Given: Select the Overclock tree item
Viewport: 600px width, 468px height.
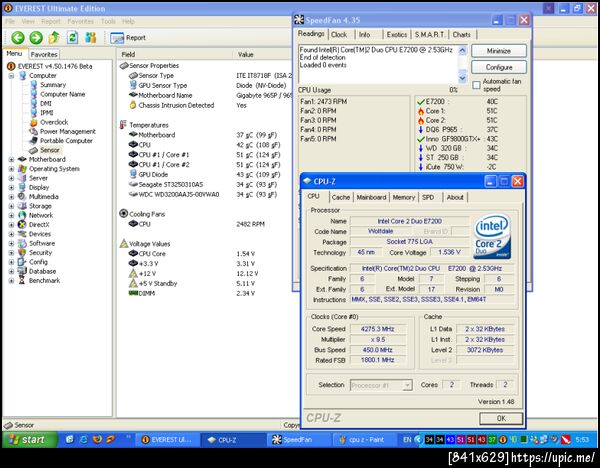Looking at the screenshot, I should click(54, 122).
